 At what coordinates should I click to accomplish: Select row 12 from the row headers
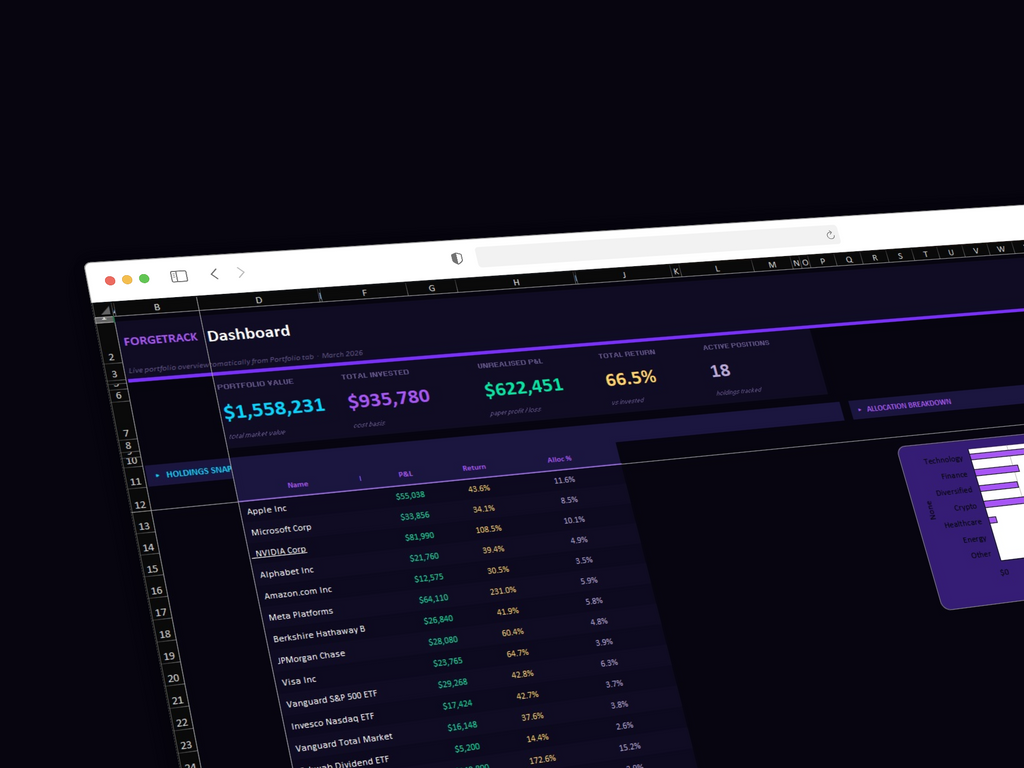point(138,505)
